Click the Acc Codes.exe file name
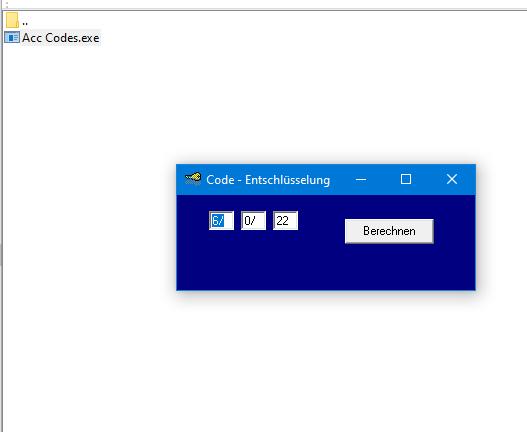This screenshot has height=432, width=527. point(60,38)
